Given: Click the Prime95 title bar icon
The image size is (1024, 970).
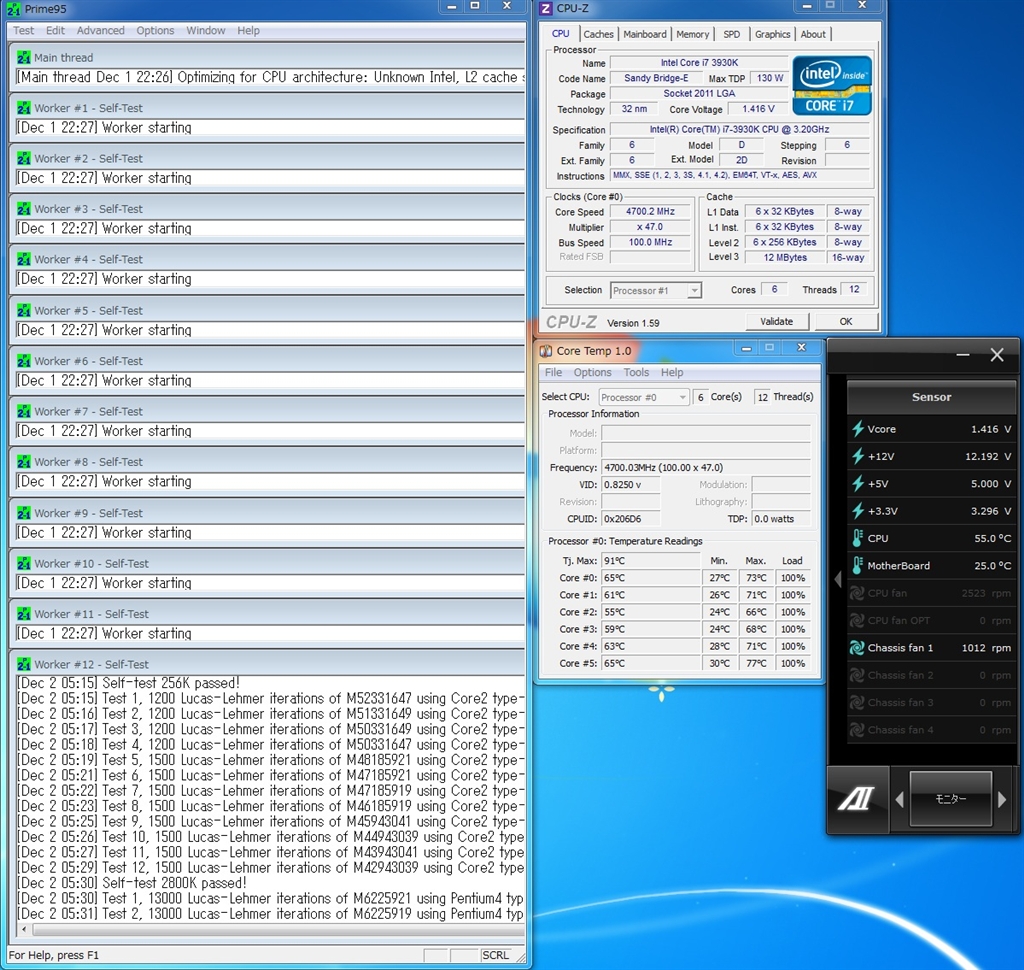Looking at the screenshot, I should pyautogui.click(x=13, y=9).
